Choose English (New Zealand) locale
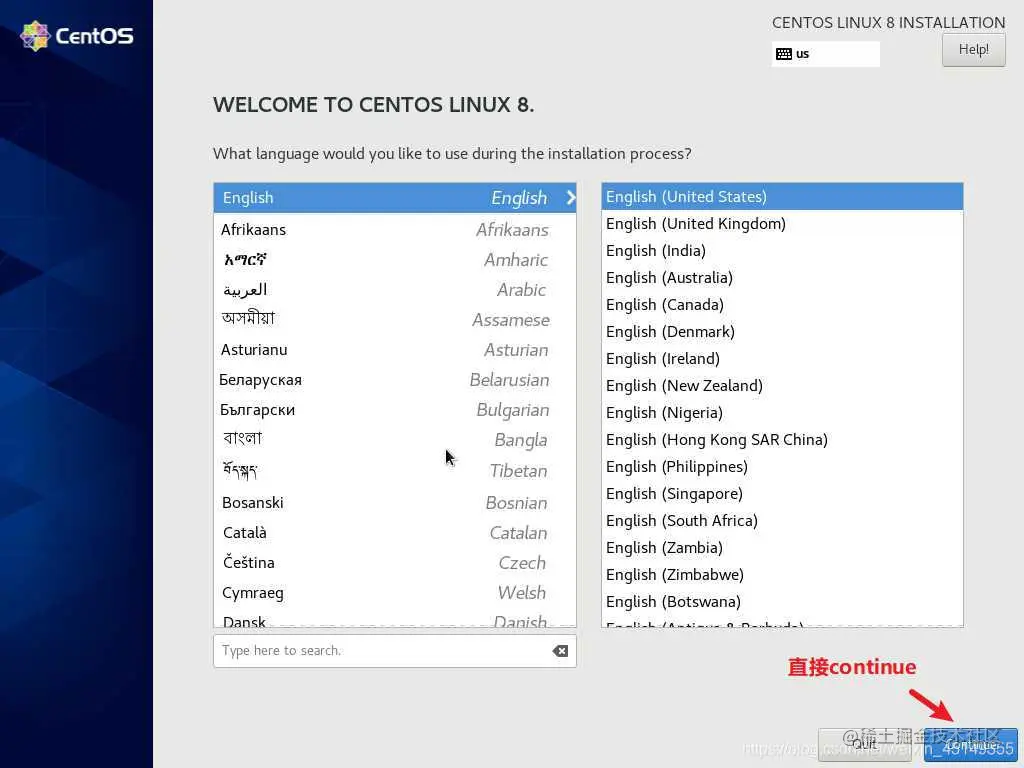The height and width of the screenshot is (768, 1024). coord(782,386)
